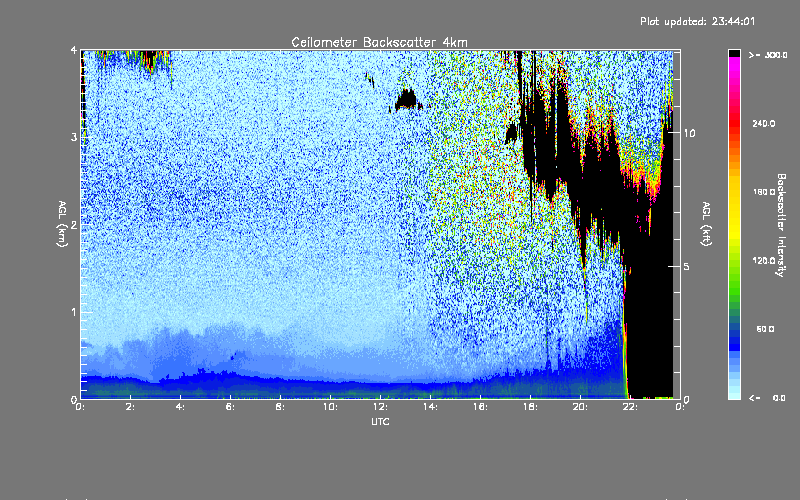
Task: Click the '4:' UTC tick label
Action: pos(180,407)
